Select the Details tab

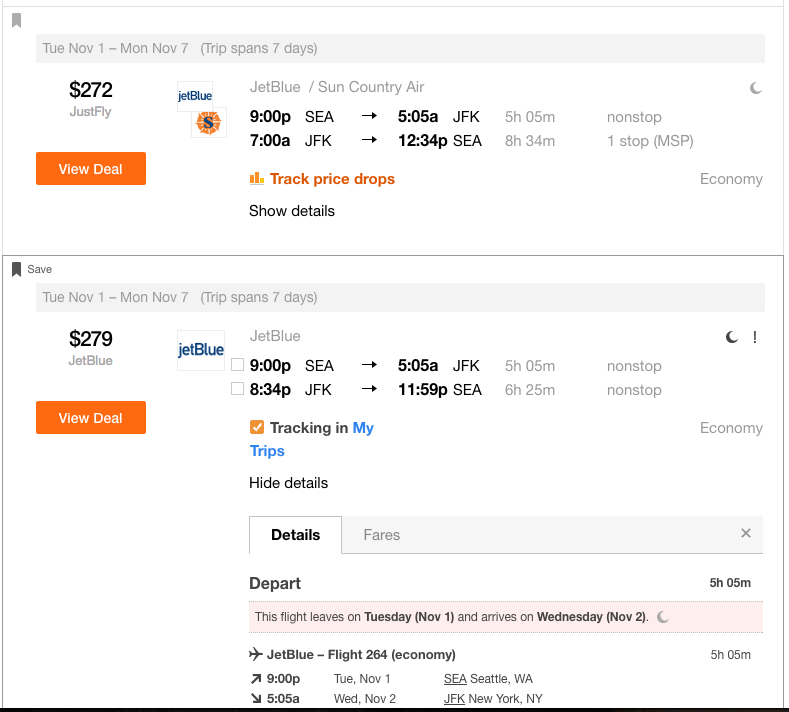pyautogui.click(x=295, y=535)
